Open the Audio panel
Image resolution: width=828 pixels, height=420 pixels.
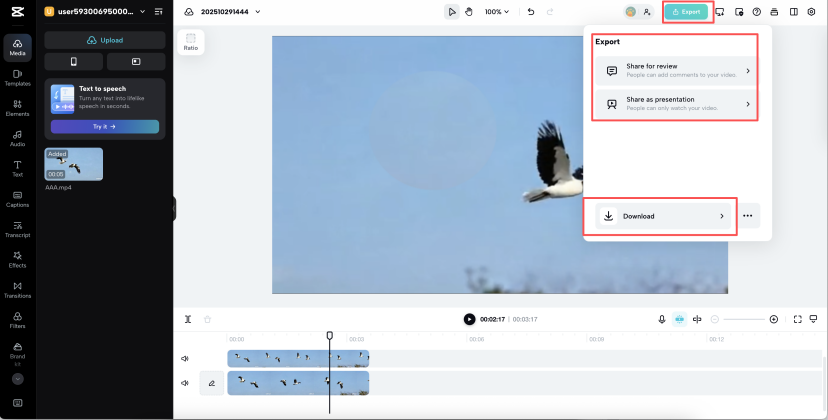tap(17, 138)
